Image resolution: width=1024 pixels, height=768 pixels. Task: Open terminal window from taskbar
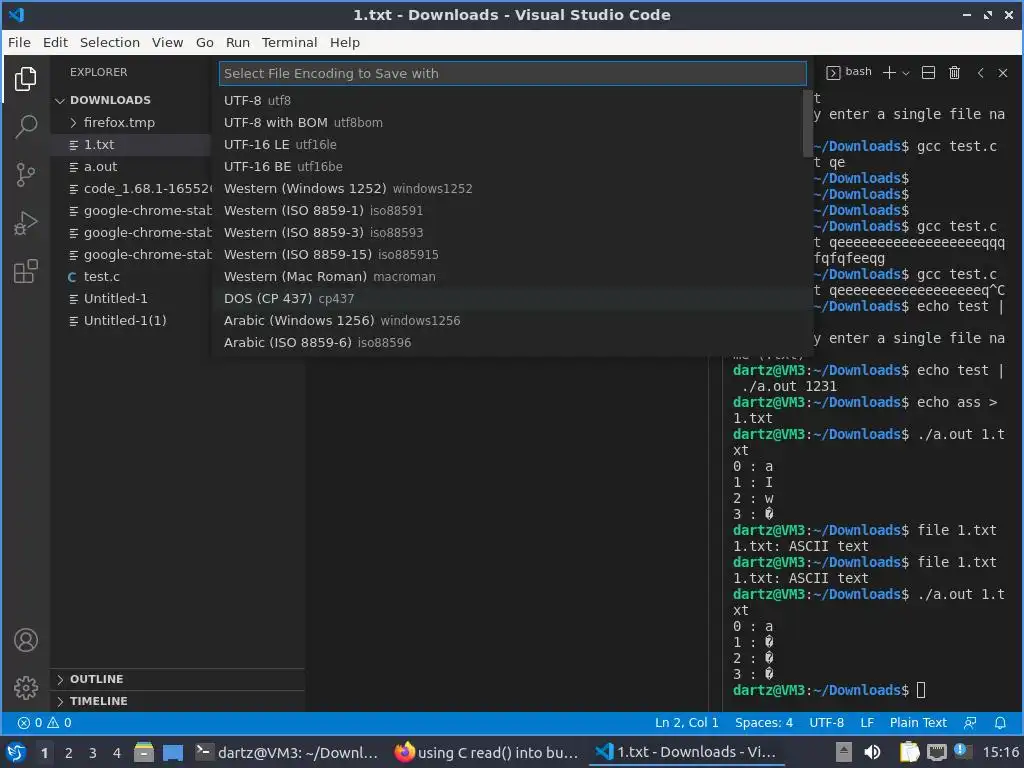click(287, 753)
